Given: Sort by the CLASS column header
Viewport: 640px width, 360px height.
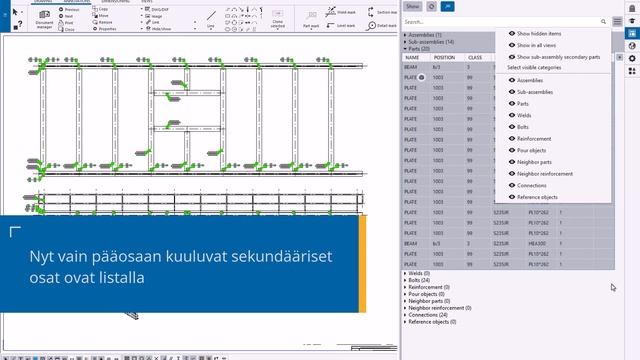Looking at the screenshot, I should tap(475, 58).
